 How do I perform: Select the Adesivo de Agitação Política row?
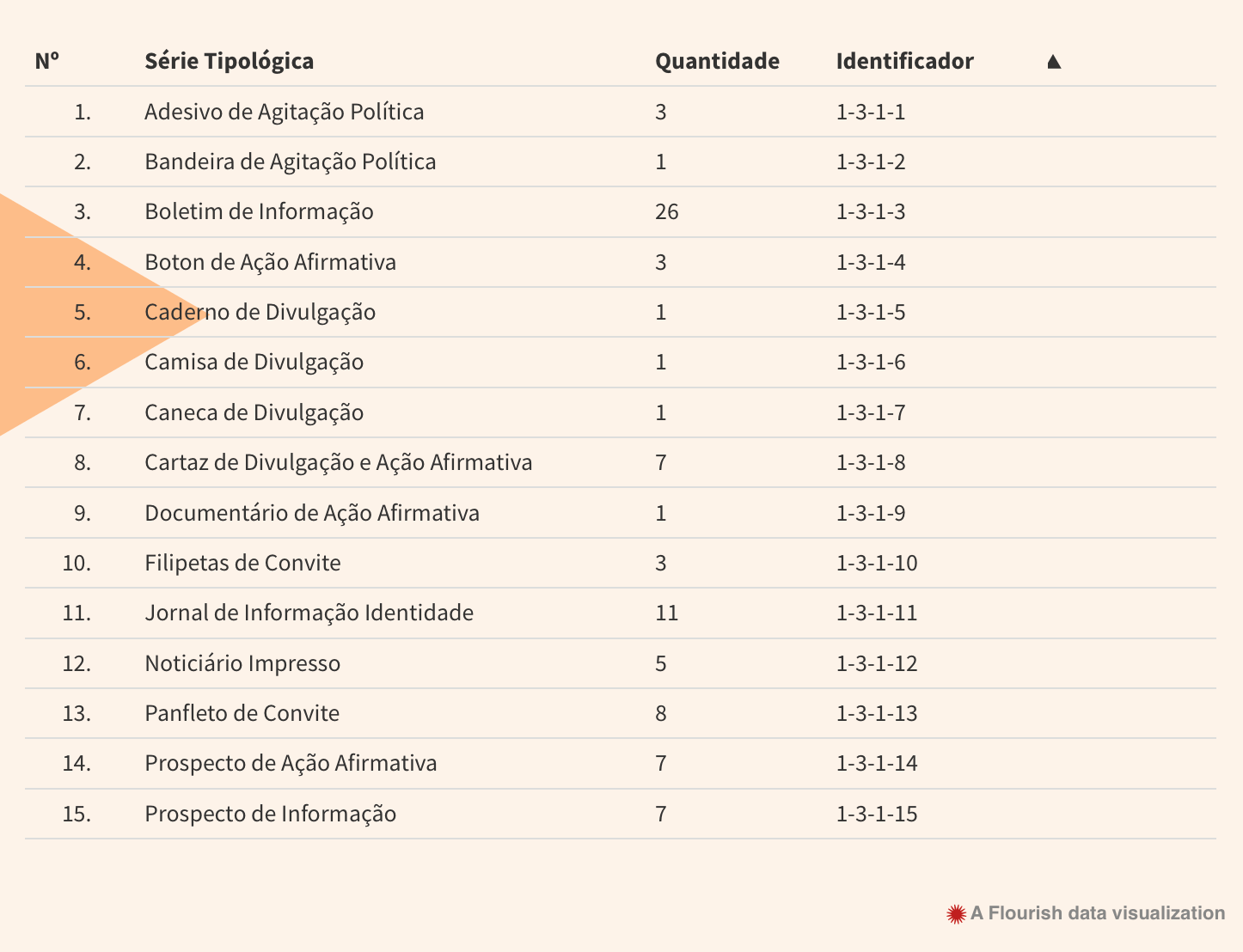(x=284, y=112)
